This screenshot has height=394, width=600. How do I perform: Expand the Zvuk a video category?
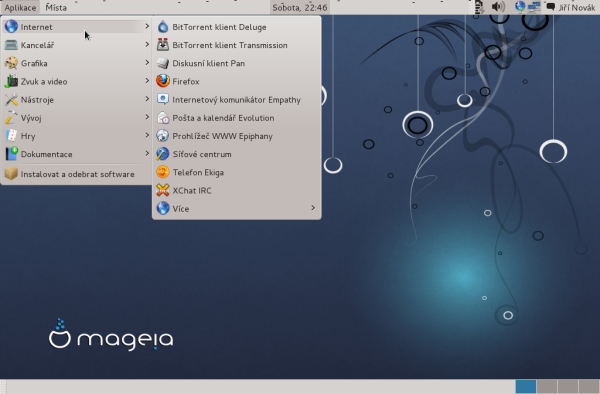(77, 81)
